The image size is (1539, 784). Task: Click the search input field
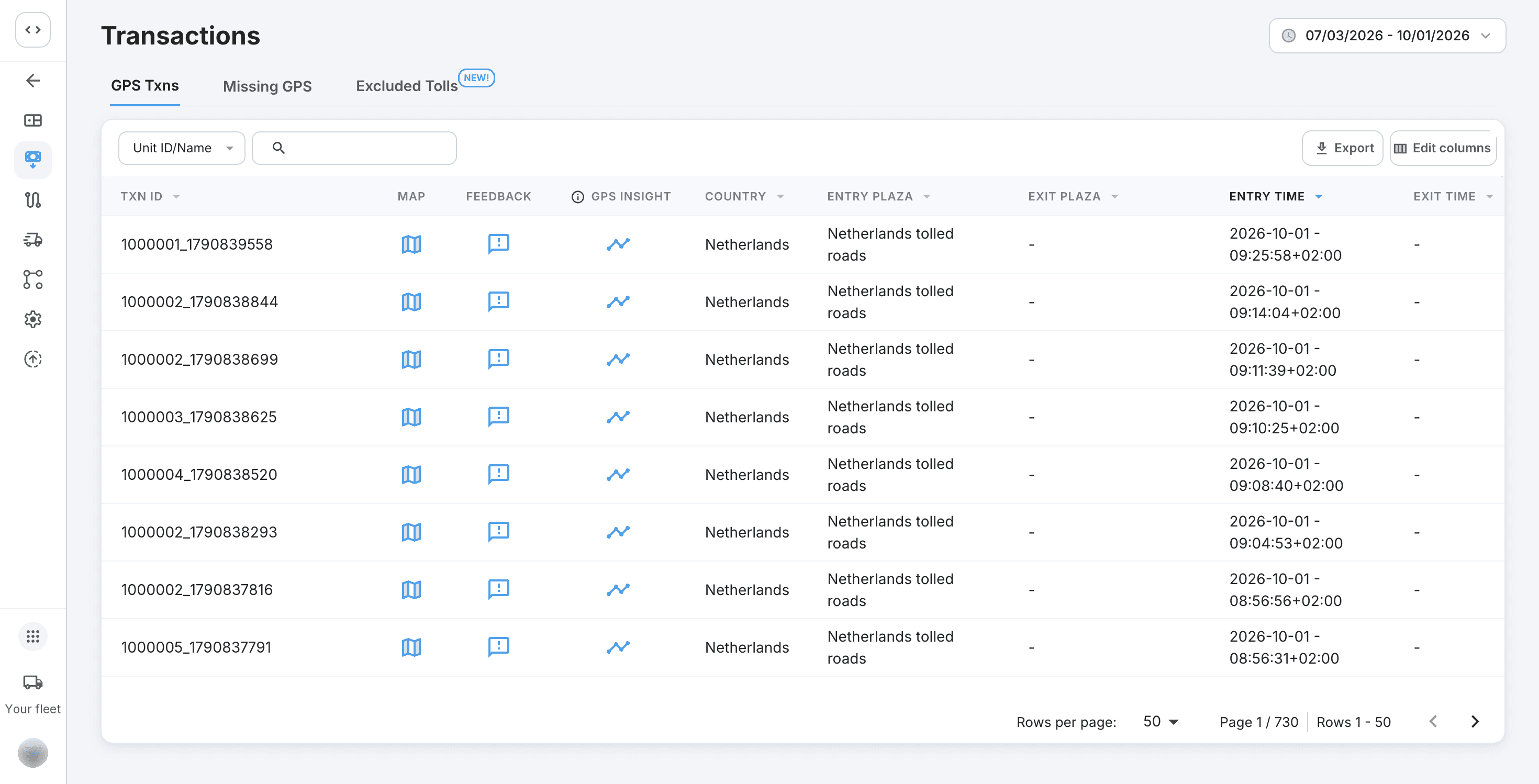pyautogui.click(x=354, y=148)
